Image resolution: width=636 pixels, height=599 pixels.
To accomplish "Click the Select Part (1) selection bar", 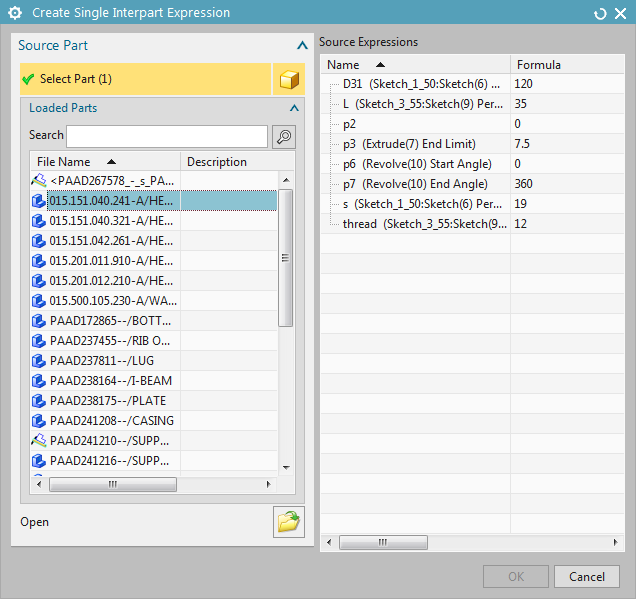I will pyautogui.click(x=146, y=79).
